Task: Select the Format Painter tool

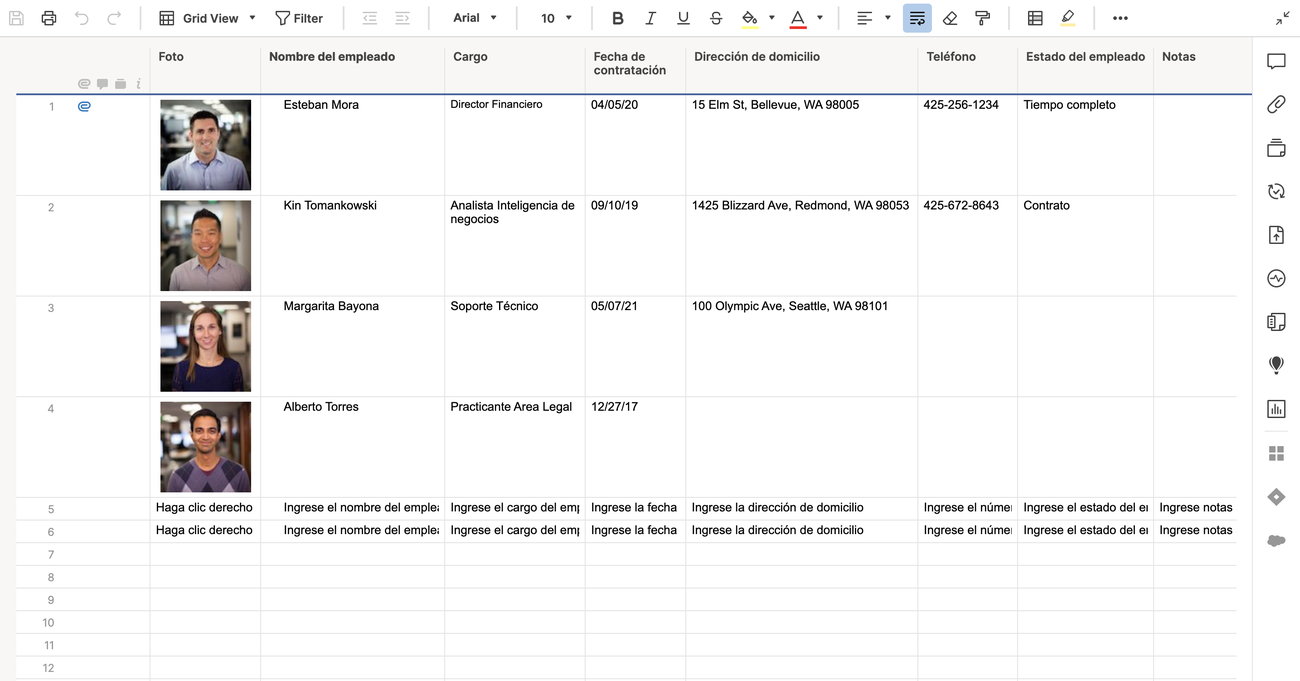Action: tap(982, 17)
